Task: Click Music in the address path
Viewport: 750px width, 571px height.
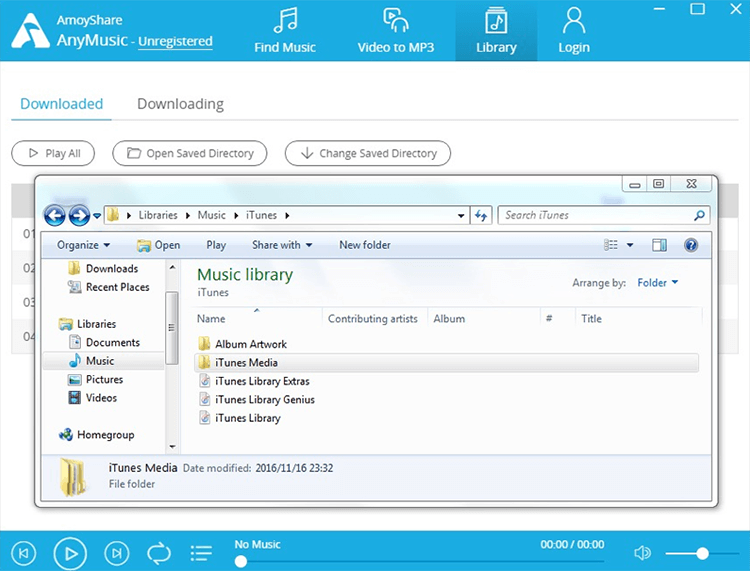Action: 211,215
